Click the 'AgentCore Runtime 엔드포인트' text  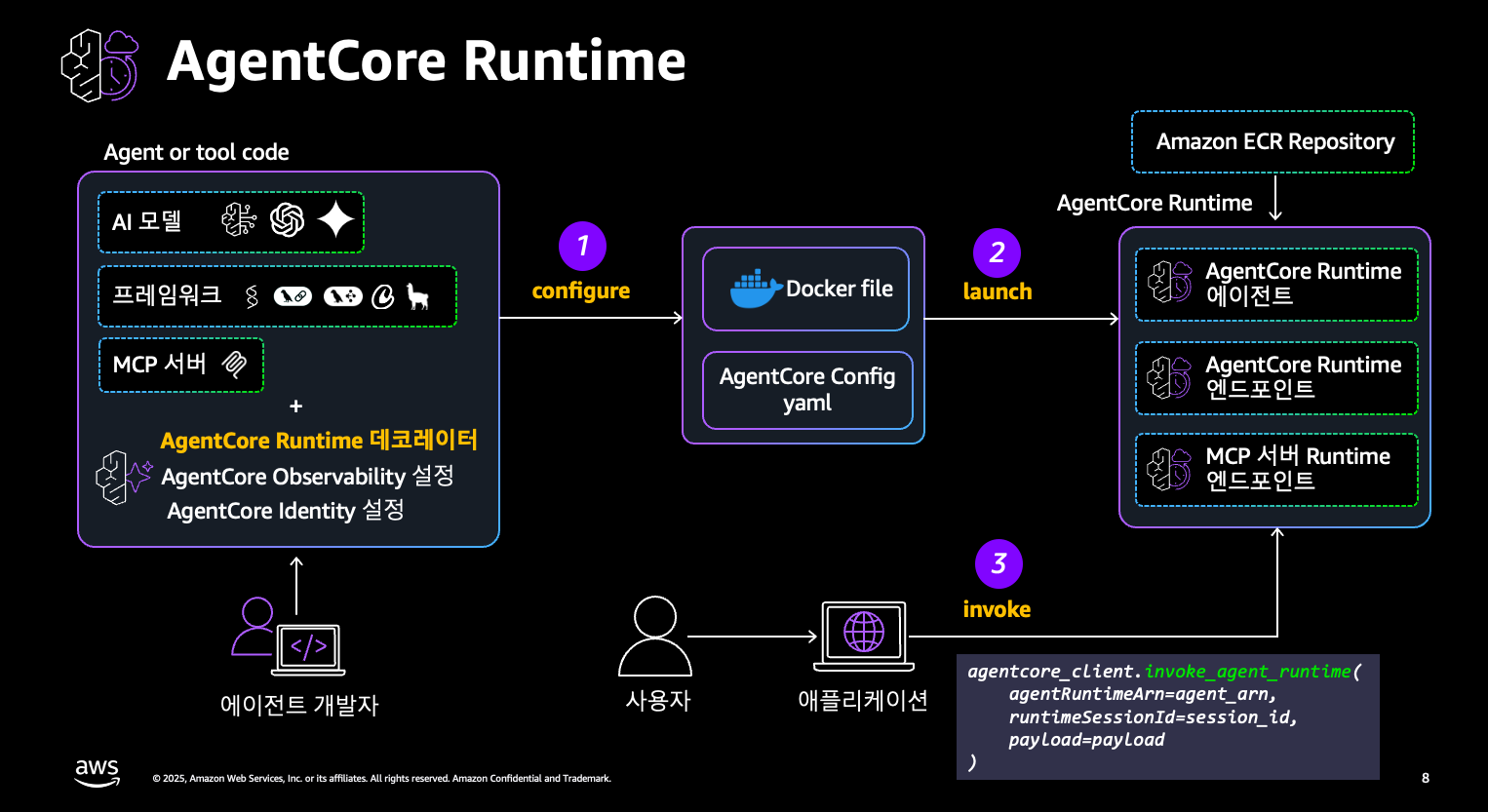[1303, 376]
